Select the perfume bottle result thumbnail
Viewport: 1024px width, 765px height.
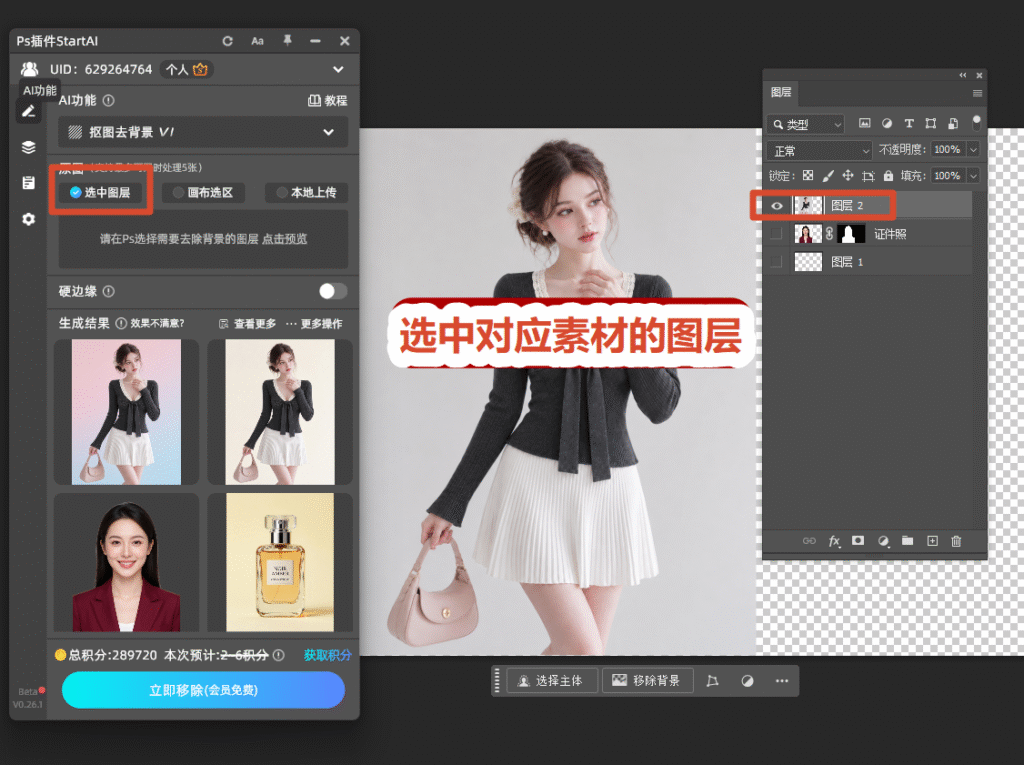280,562
